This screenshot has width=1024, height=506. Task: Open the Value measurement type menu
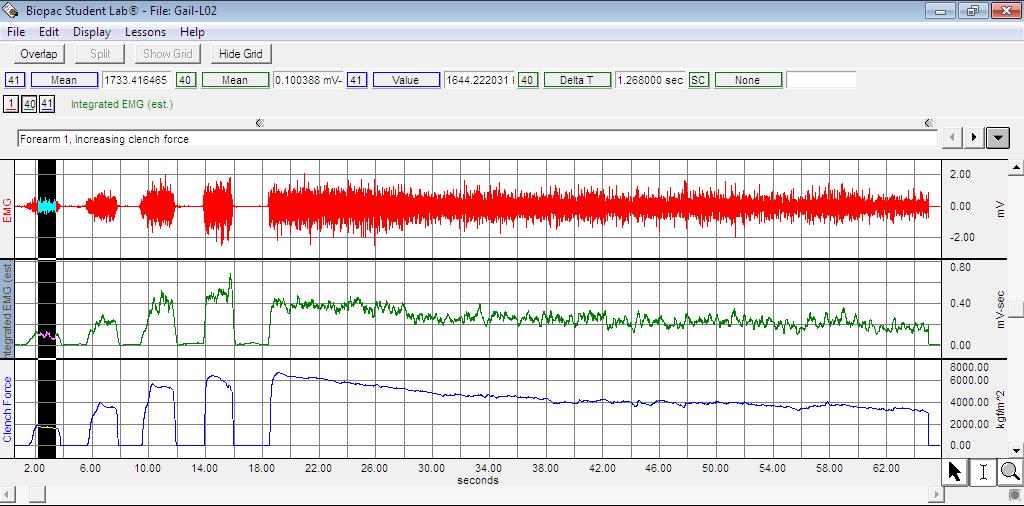(x=406, y=80)
